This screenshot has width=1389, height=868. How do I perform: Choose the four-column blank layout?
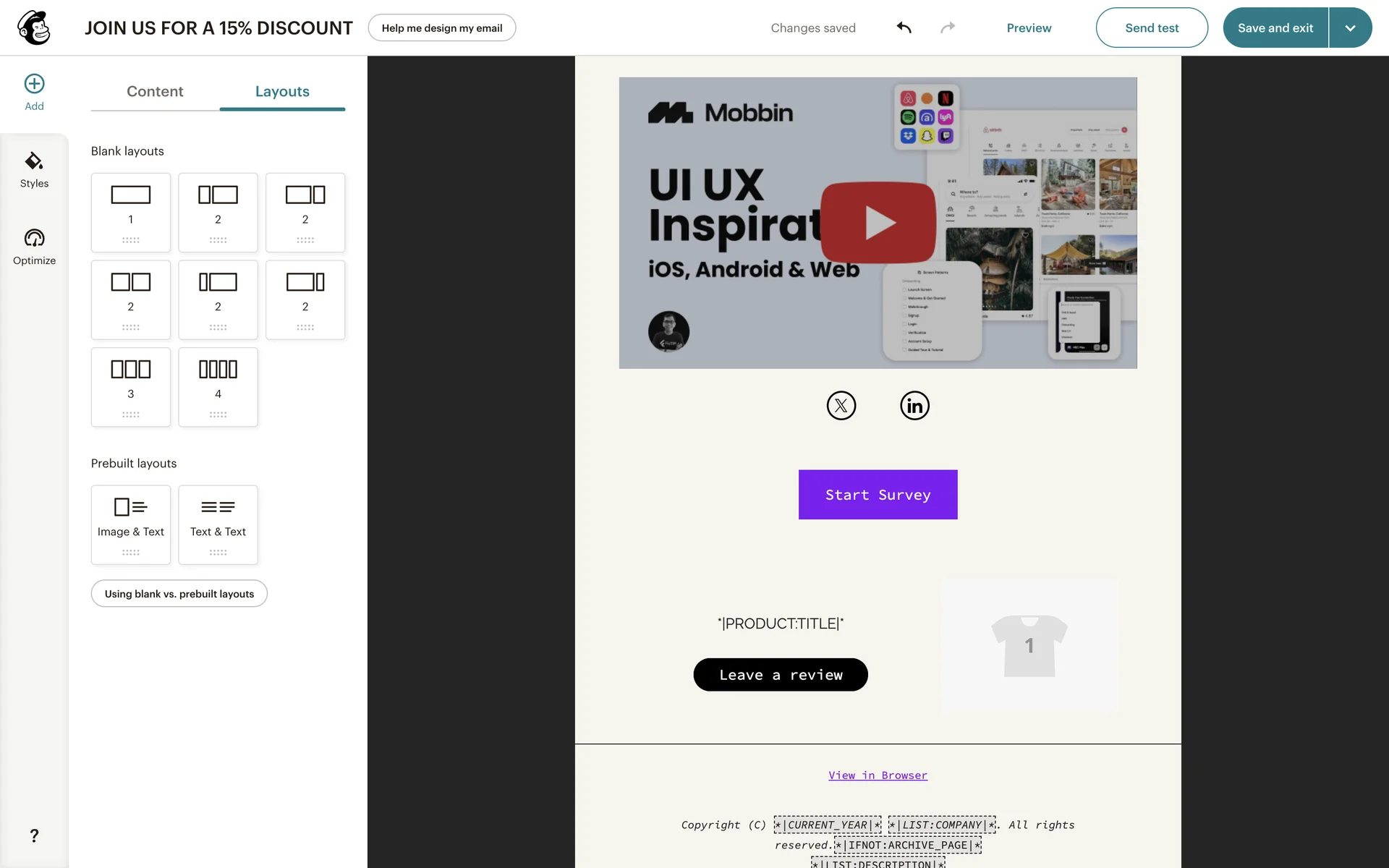[x=218, y=387]
